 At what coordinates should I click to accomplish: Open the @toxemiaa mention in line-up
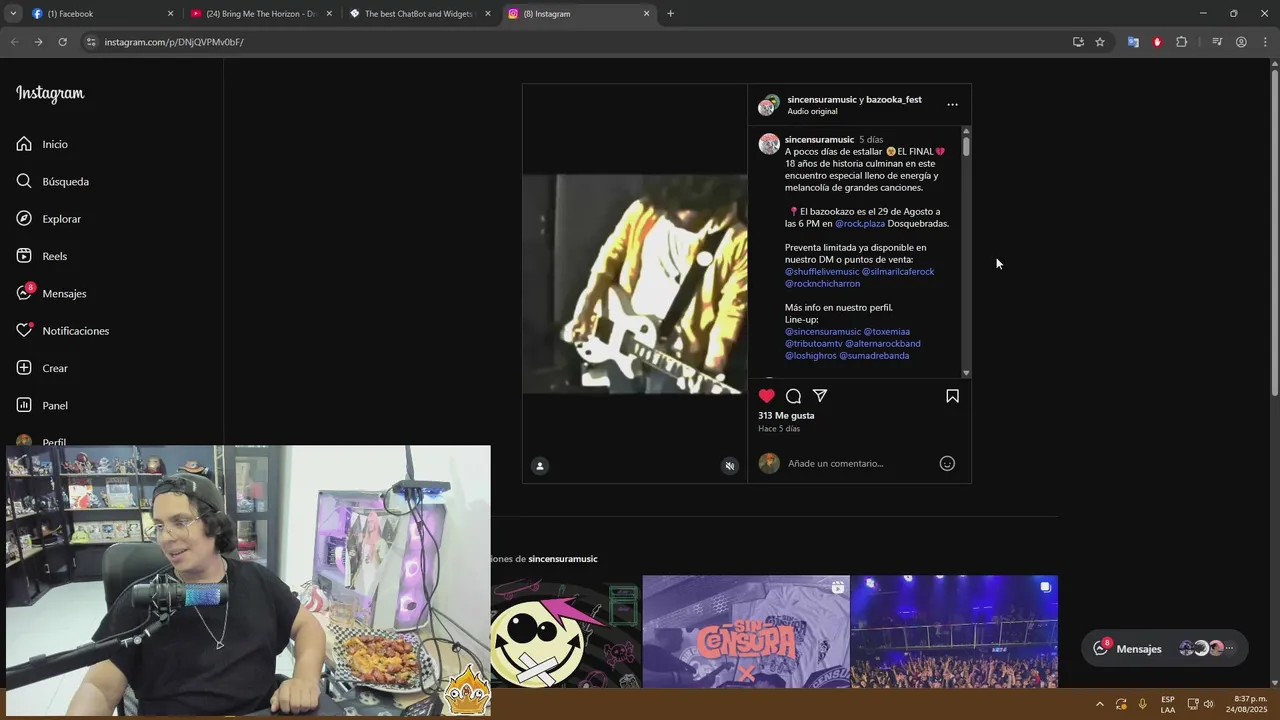coord(887,332)
